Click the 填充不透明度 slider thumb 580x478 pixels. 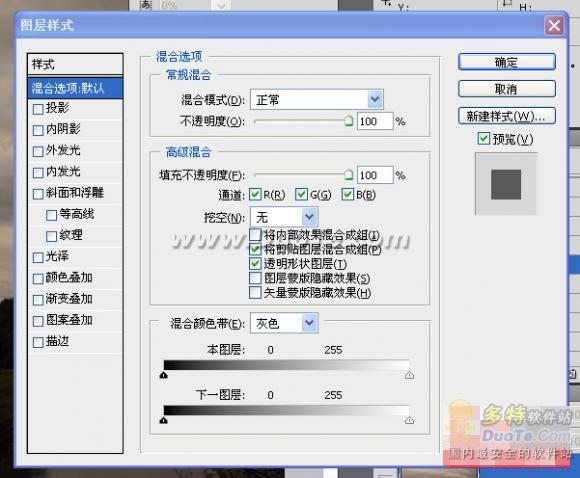[x=348, y=175]
